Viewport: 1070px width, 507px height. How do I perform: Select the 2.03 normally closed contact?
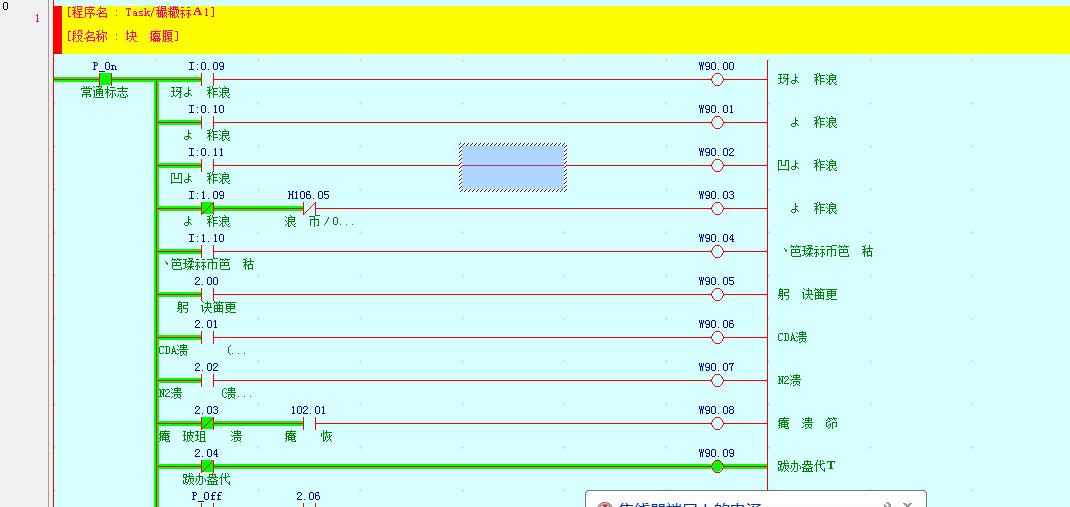(x=207, y=423)
